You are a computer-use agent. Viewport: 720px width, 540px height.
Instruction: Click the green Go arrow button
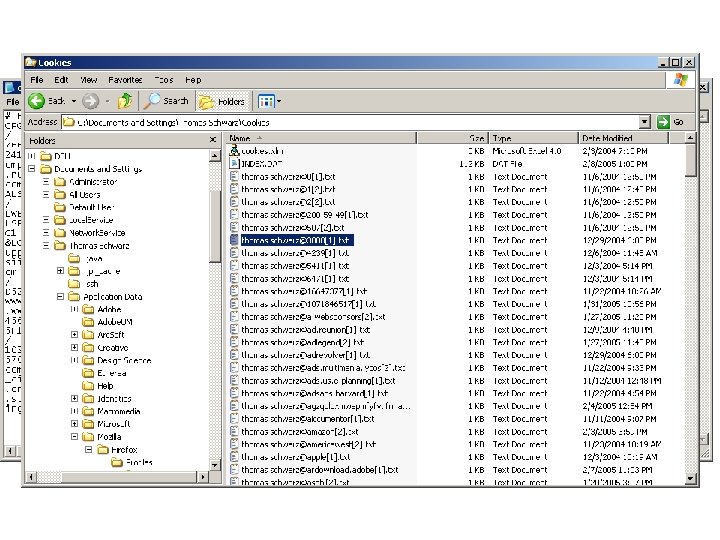(663, 122)
